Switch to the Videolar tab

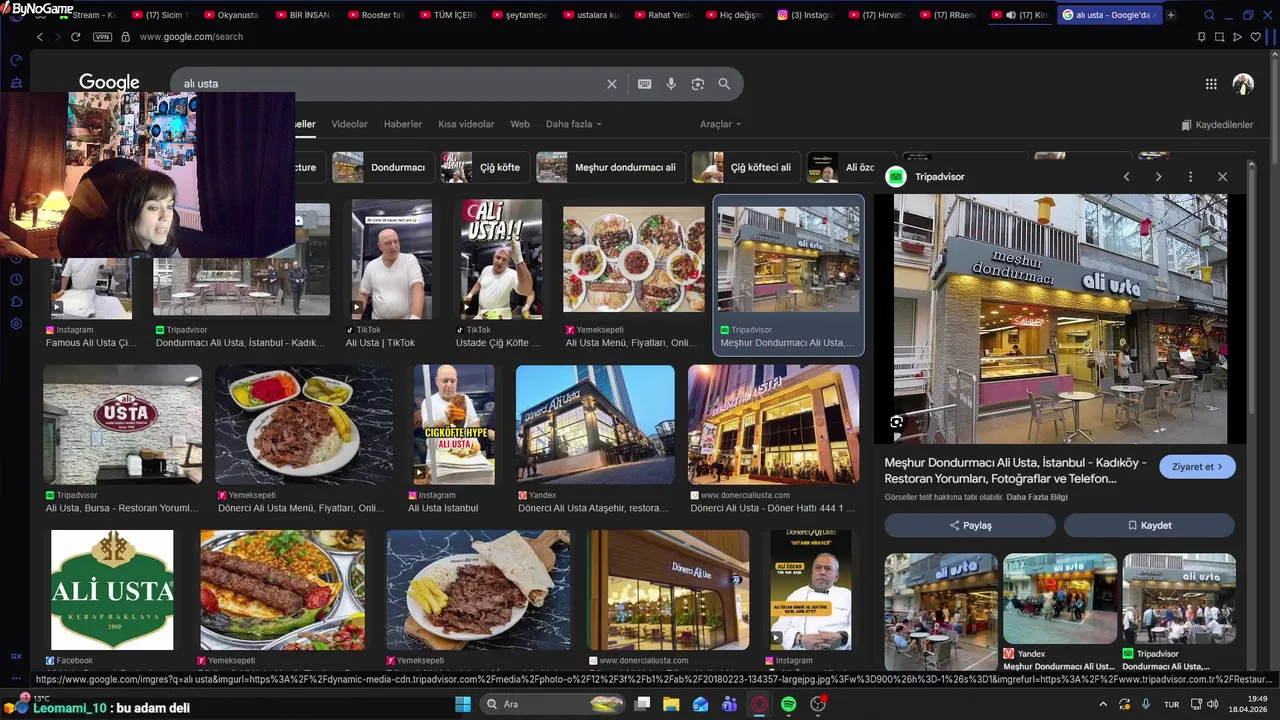pyautogui.click(x=349, y=124)
